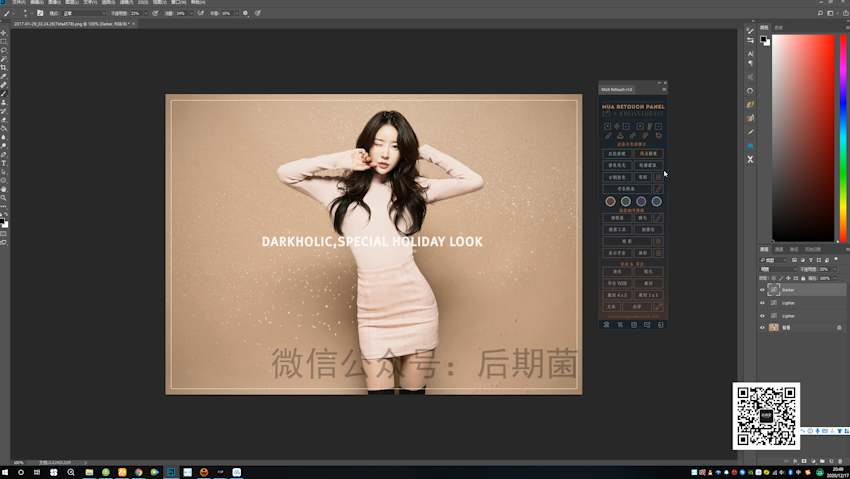
Task: Open the smoothing percentage dropdown arrow
Action: click(237, 13)
